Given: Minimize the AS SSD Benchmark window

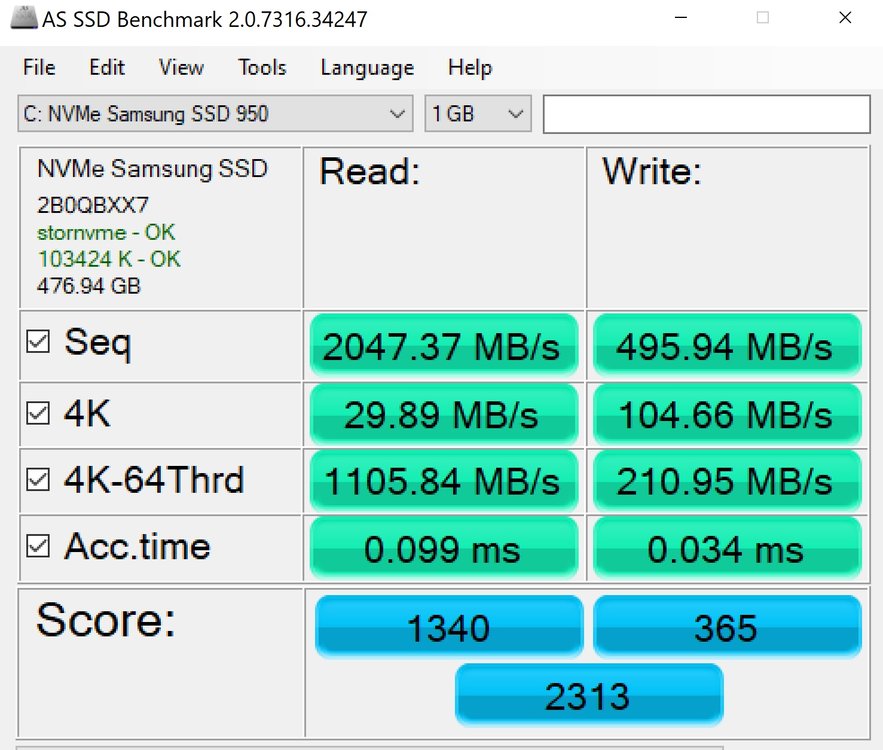Looking at the screenshot, I should click(x=681, y=18).
